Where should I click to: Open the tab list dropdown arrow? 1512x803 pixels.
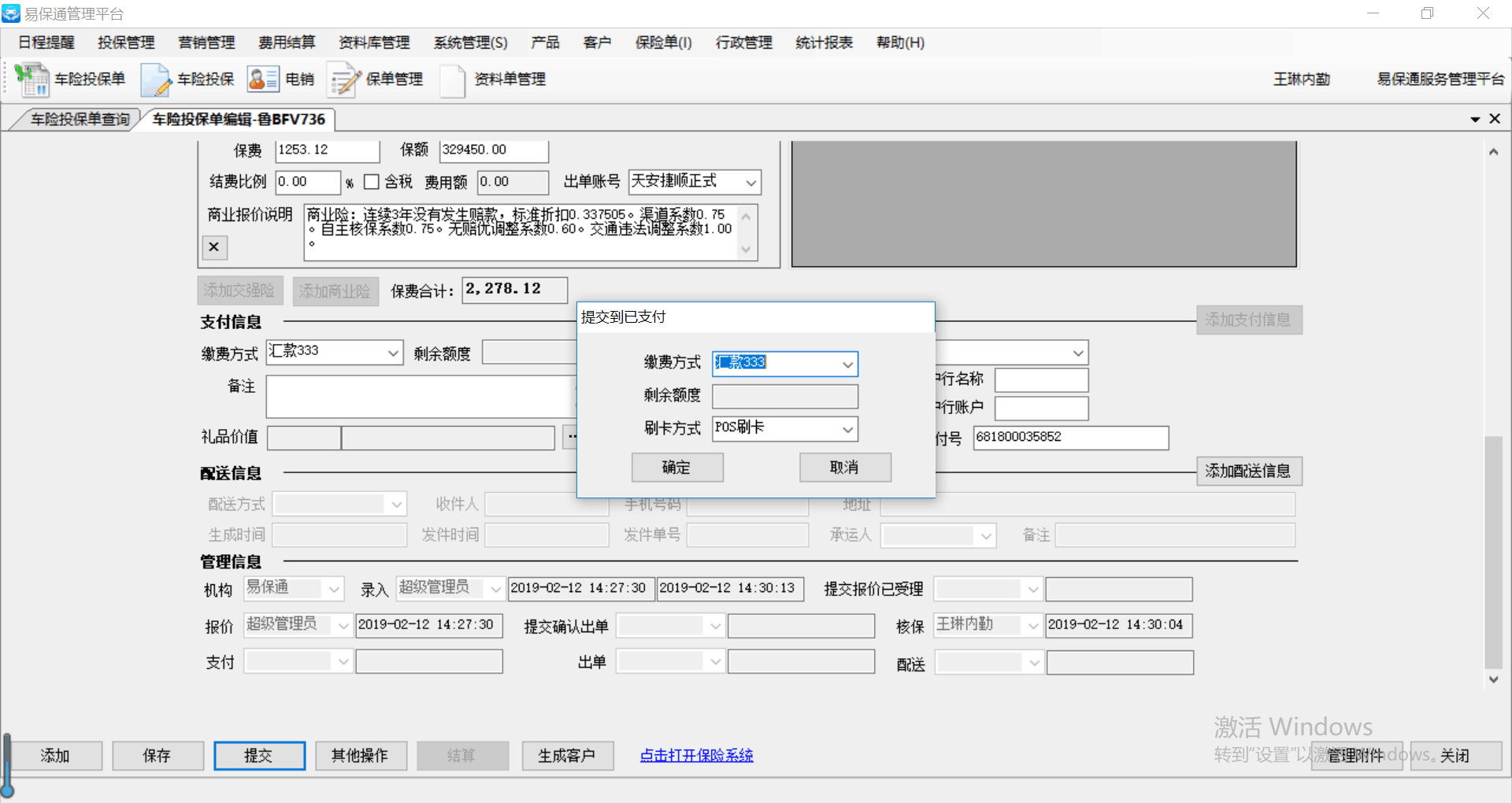point(1475,120)
